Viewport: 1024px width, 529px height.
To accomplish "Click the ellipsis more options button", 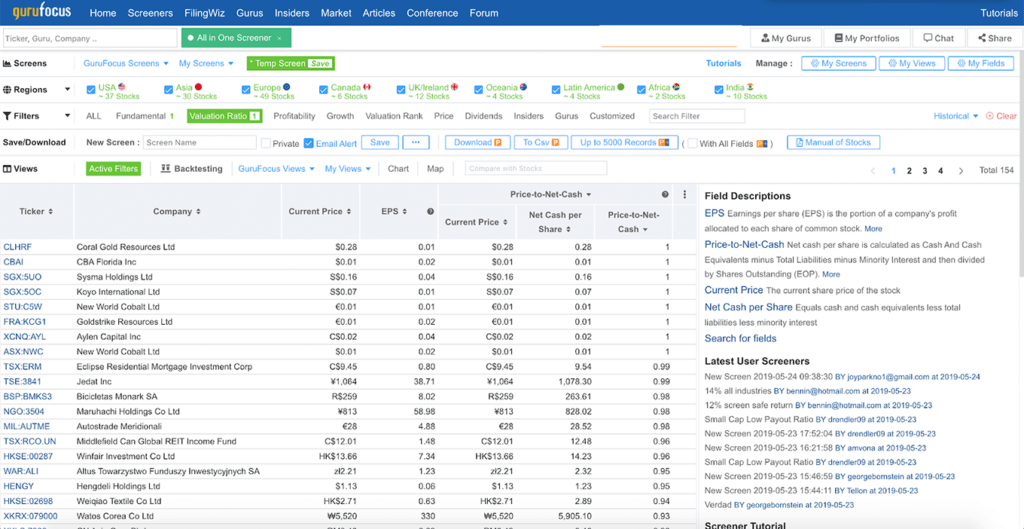I will pos(415,142).
